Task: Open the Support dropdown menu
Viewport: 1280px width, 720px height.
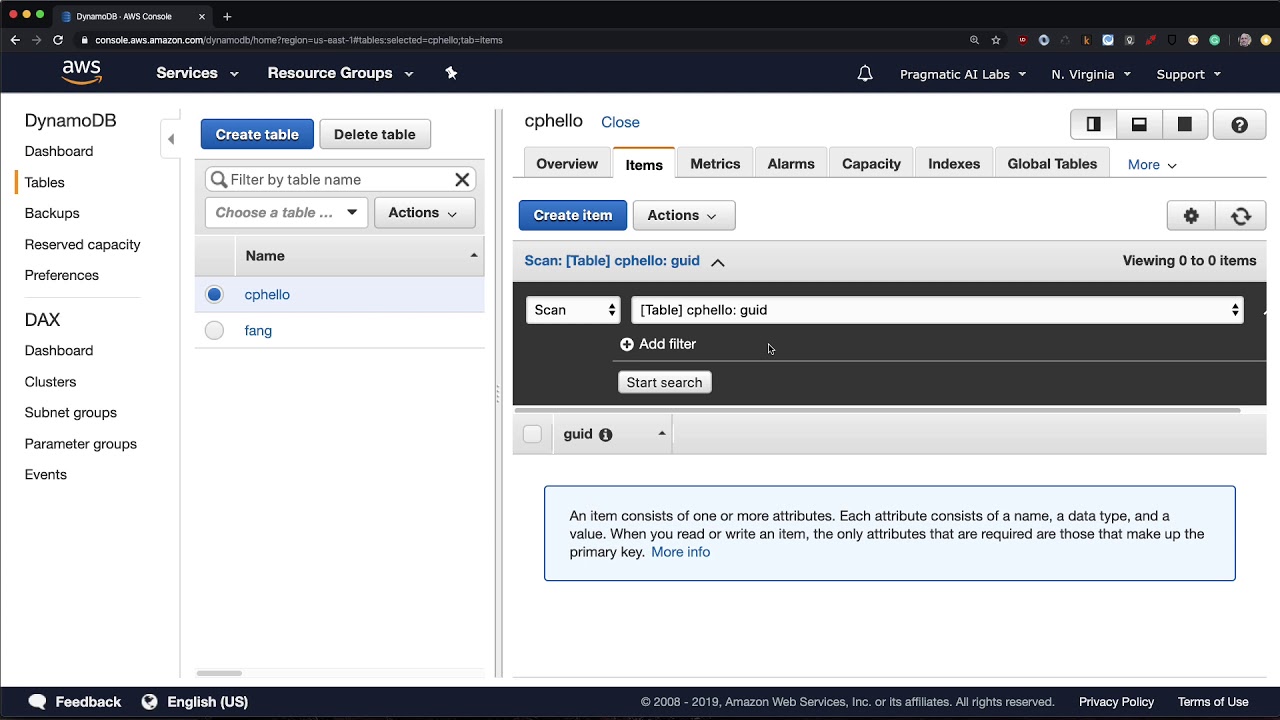Action: click(x=1189, y=74)
